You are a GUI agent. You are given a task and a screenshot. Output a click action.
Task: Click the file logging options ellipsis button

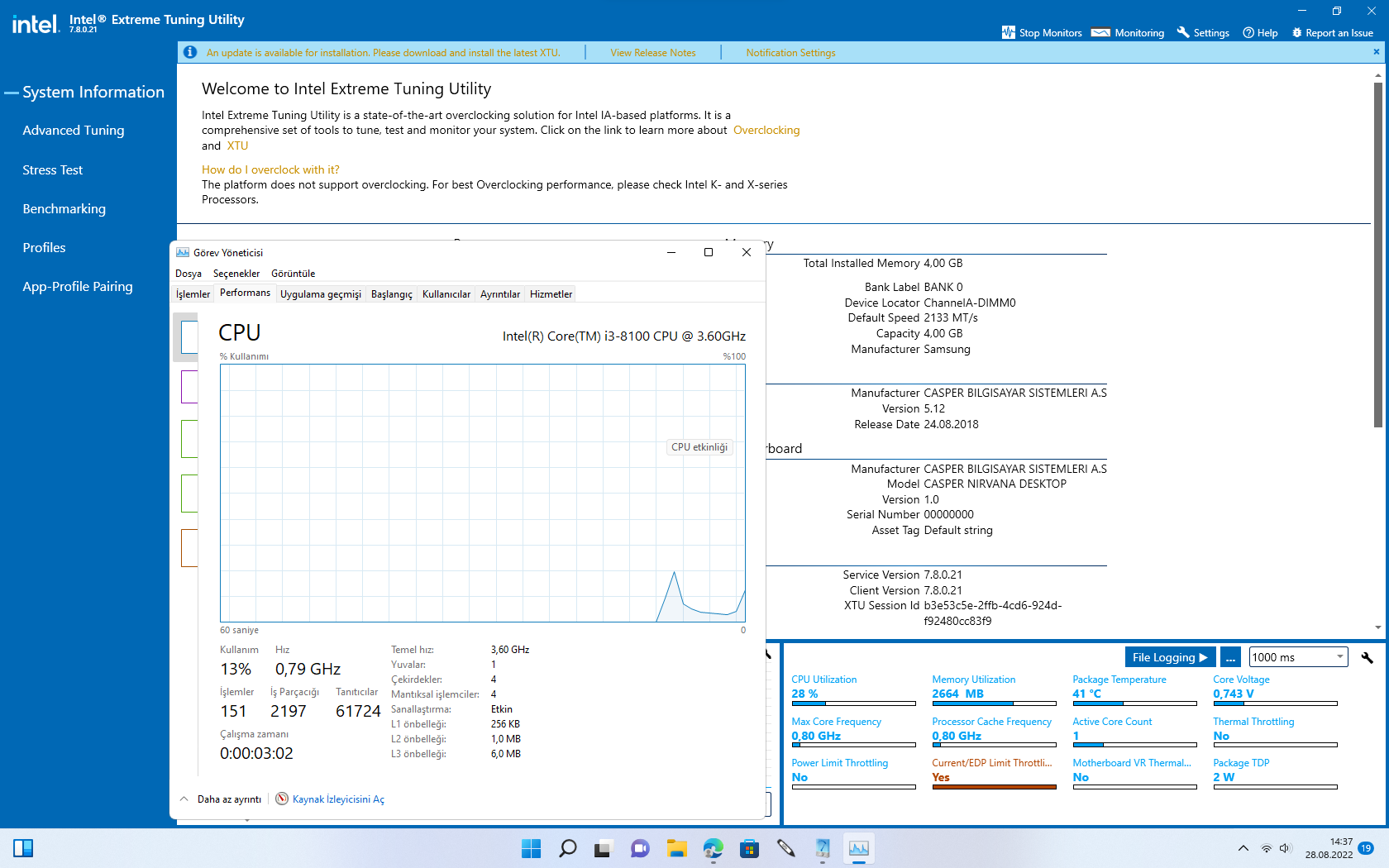[x=1231, y=657]
